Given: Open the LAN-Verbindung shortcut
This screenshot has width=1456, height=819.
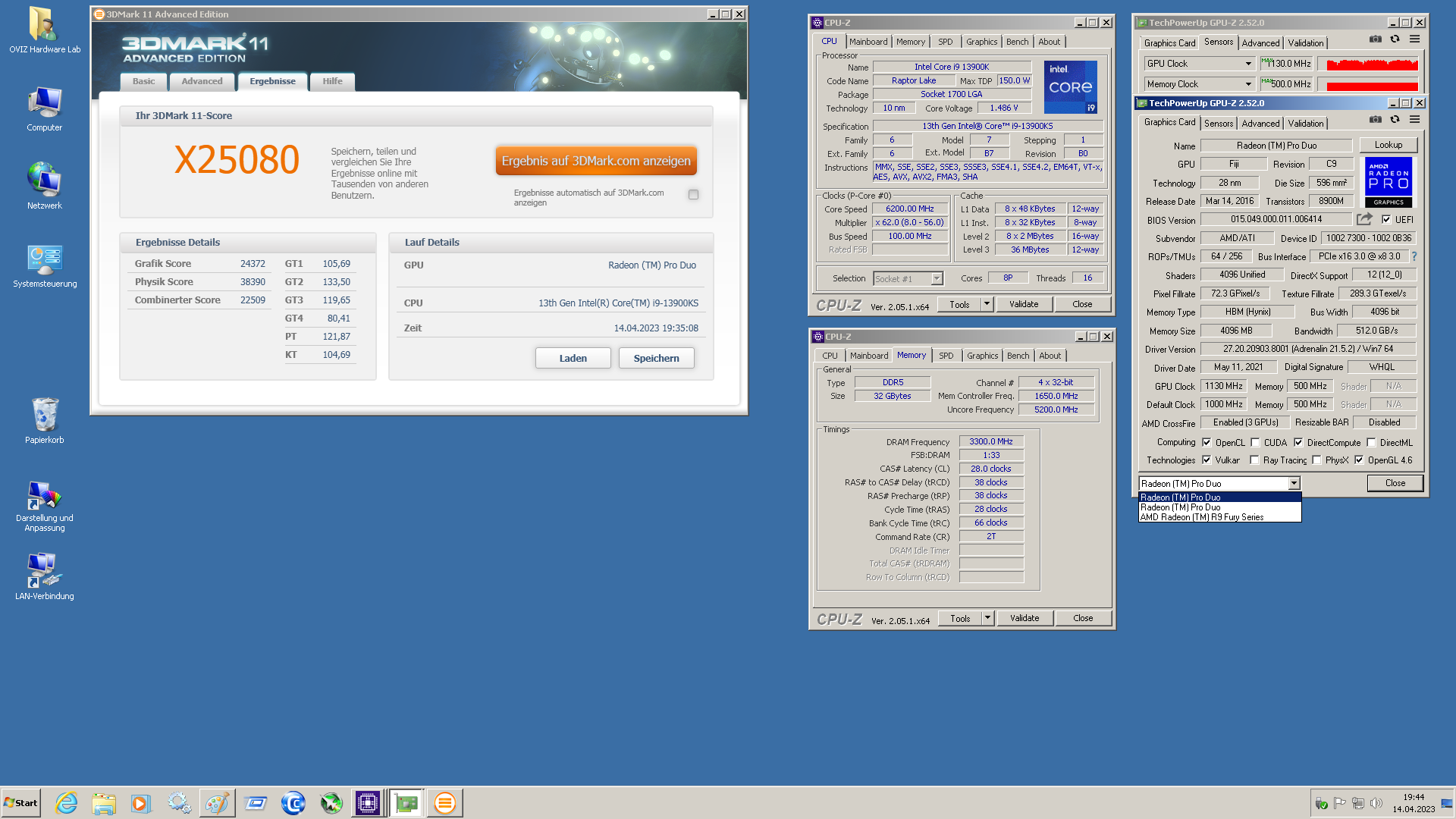Looking at the screenshot, I should (x=44, y=576).
